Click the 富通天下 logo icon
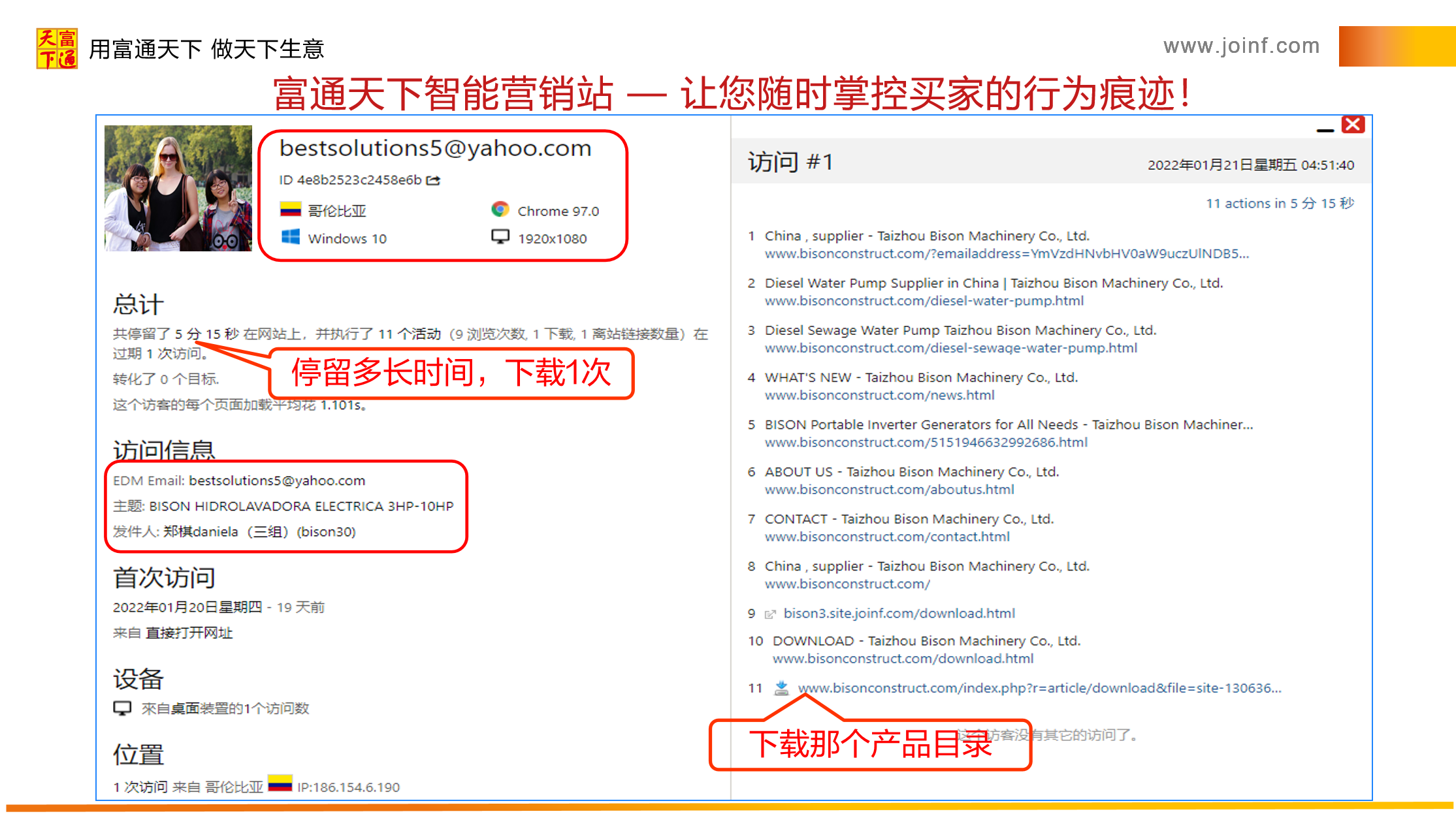1456x818 pixels. pyautogui.click(x=57, y=48)
